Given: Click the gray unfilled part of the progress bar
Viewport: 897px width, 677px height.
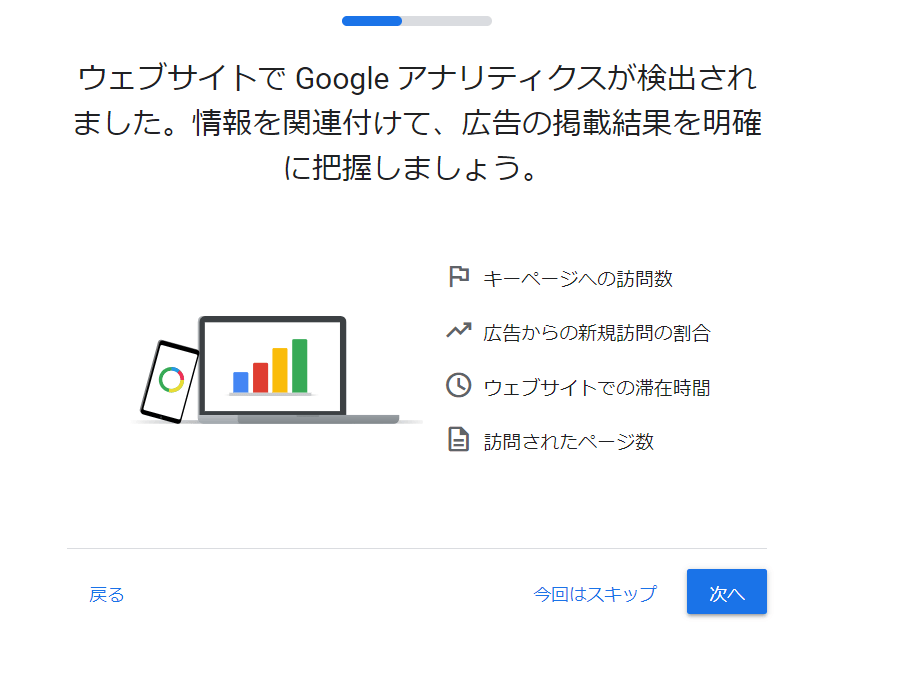Looking at the screenshot, I should point(447,21).
